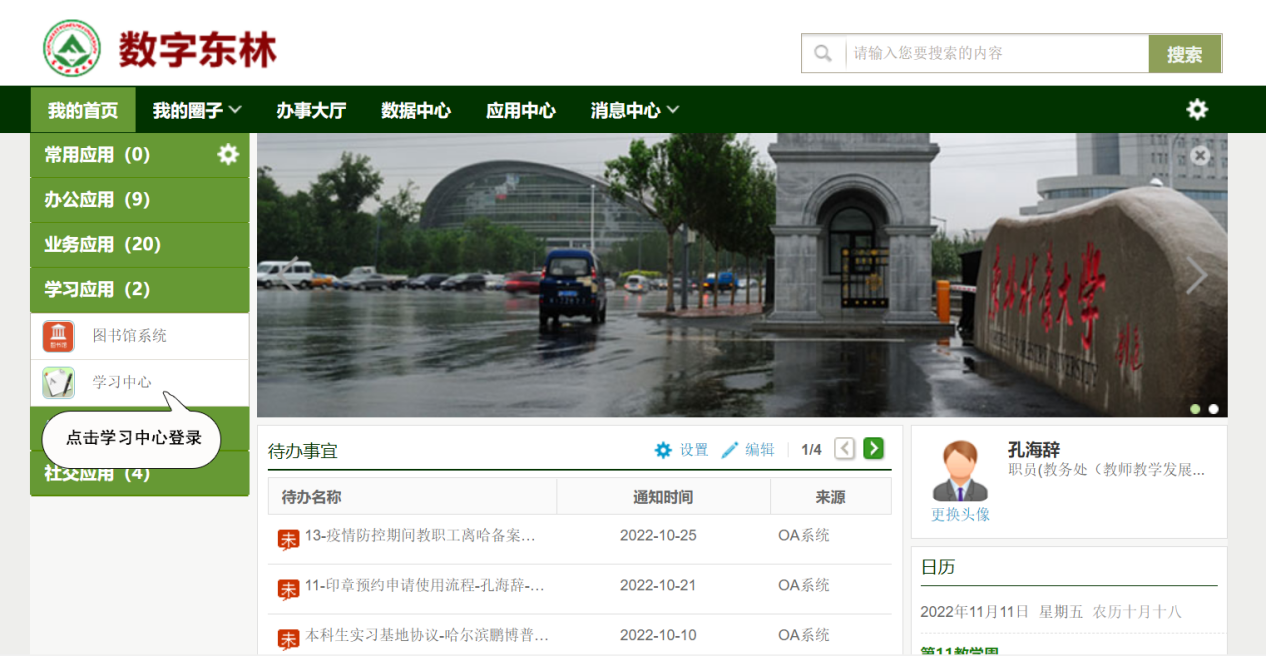Screen dimensions: 1266x656
Task: Click the 更换头像 link
Action: (960, 514)
